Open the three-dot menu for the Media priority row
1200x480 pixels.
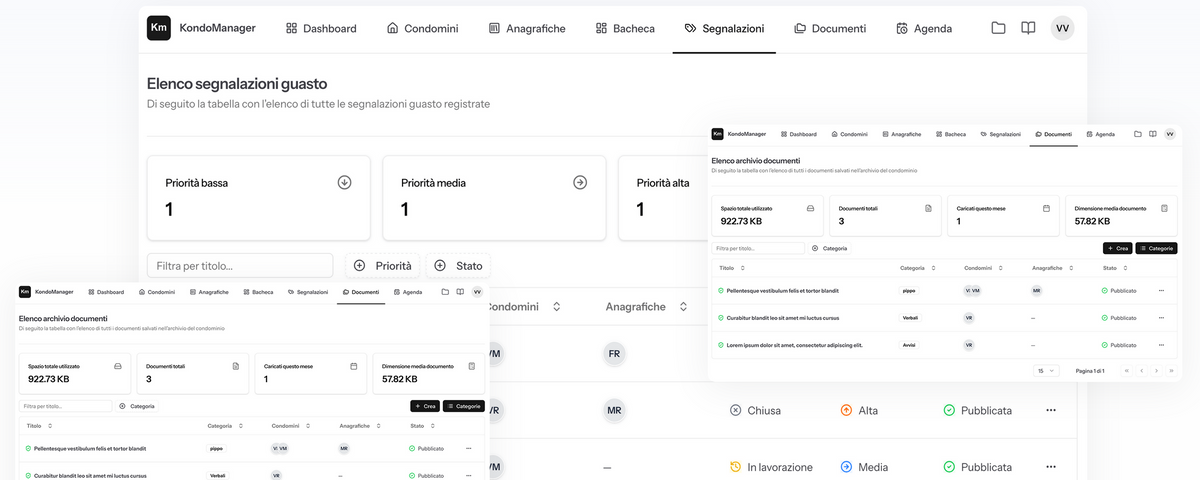[1051, 467]
